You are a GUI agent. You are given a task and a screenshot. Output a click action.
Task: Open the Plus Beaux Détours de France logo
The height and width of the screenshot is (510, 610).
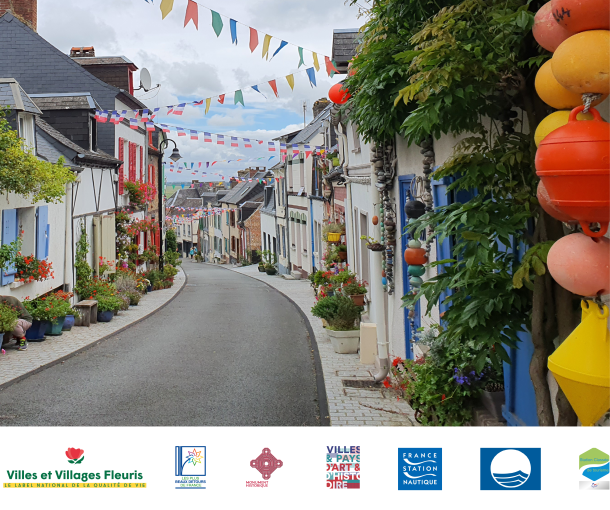pos(190,467)
